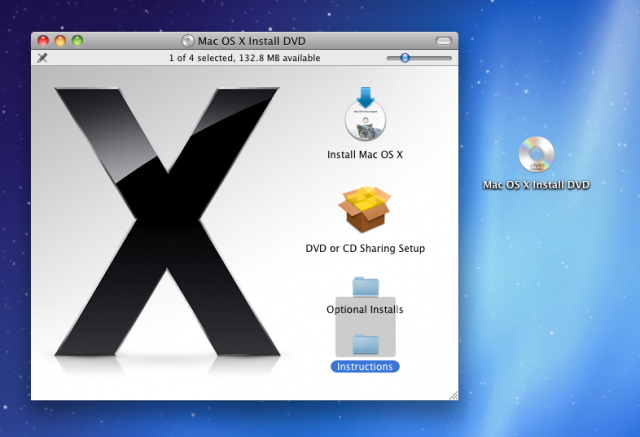Select the Mac OS X Install DVD desktop disc icon
This screenshot has width=640, height=437.
536,155
